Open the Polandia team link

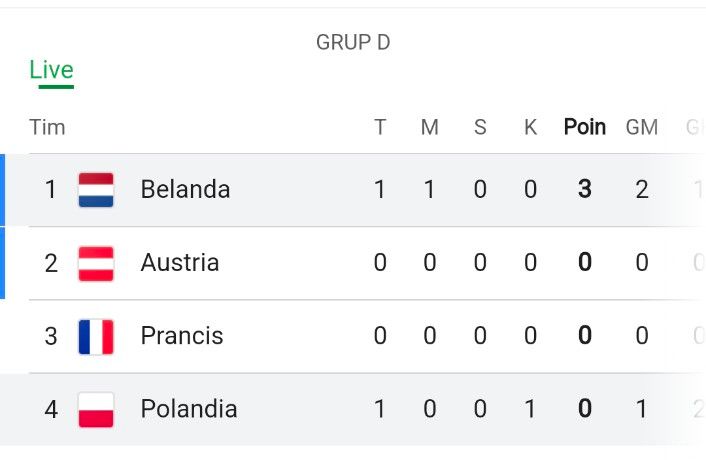189,409
